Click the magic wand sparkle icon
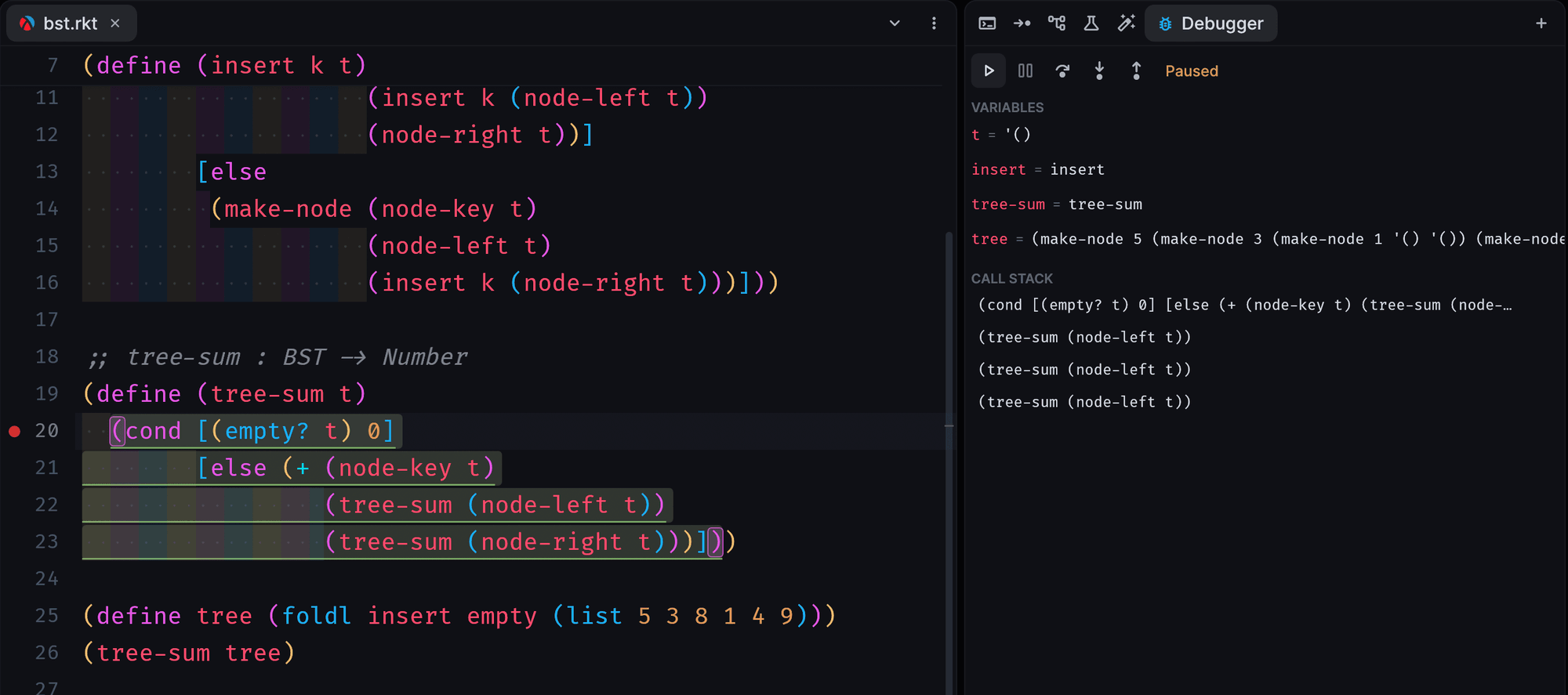 point(1126,24)
